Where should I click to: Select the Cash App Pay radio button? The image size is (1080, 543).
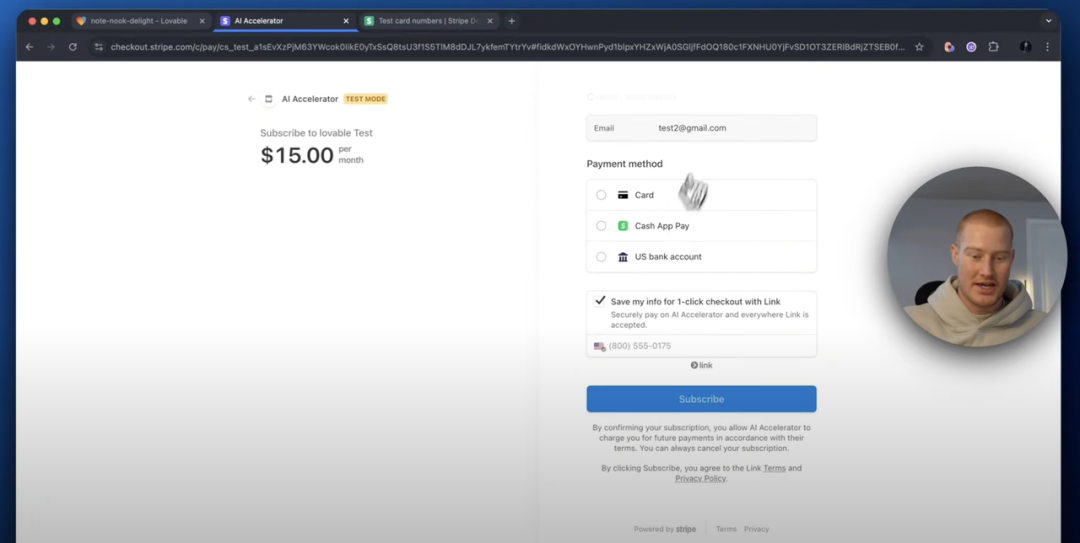(601, 226)
